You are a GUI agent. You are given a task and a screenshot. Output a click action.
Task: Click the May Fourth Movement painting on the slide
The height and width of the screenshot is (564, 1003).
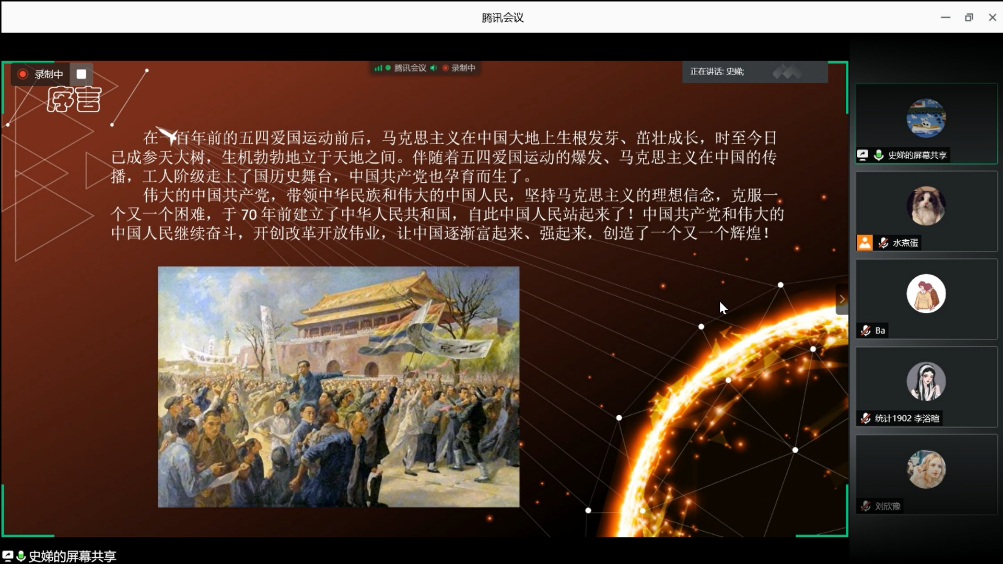(338, 386)
